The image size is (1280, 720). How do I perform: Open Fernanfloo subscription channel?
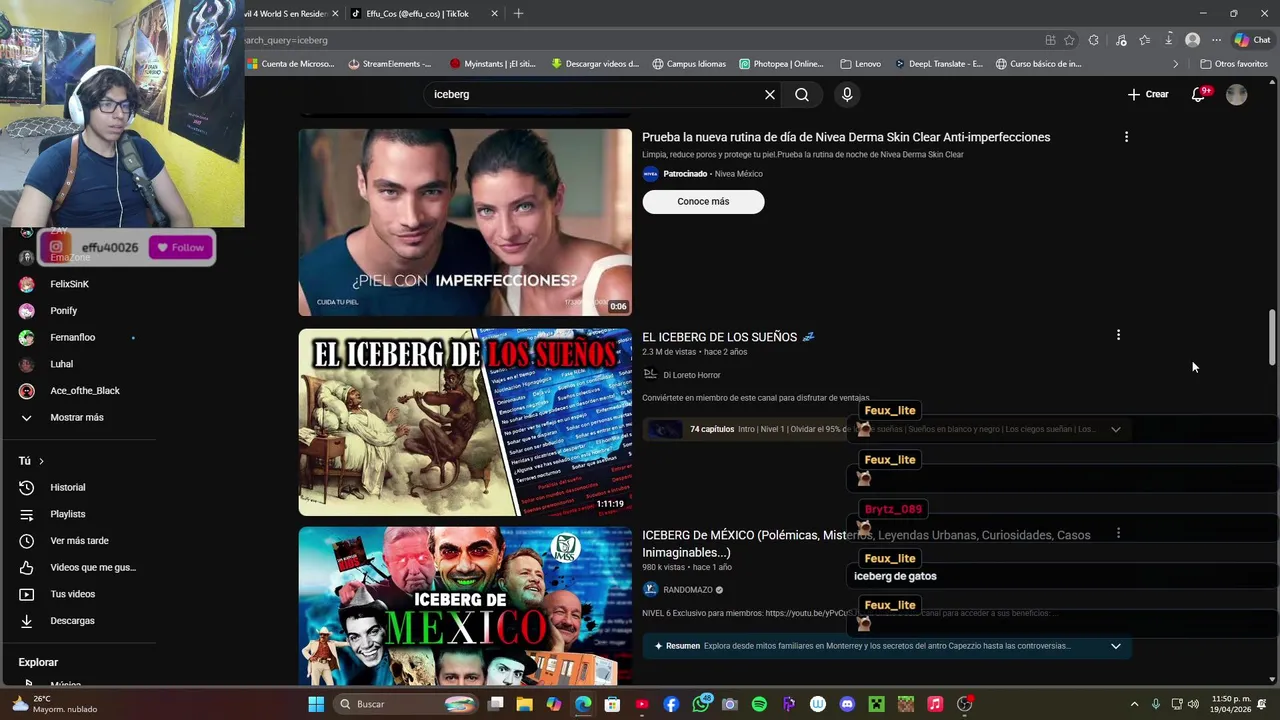pyautogui.click(x=72, y=337)
